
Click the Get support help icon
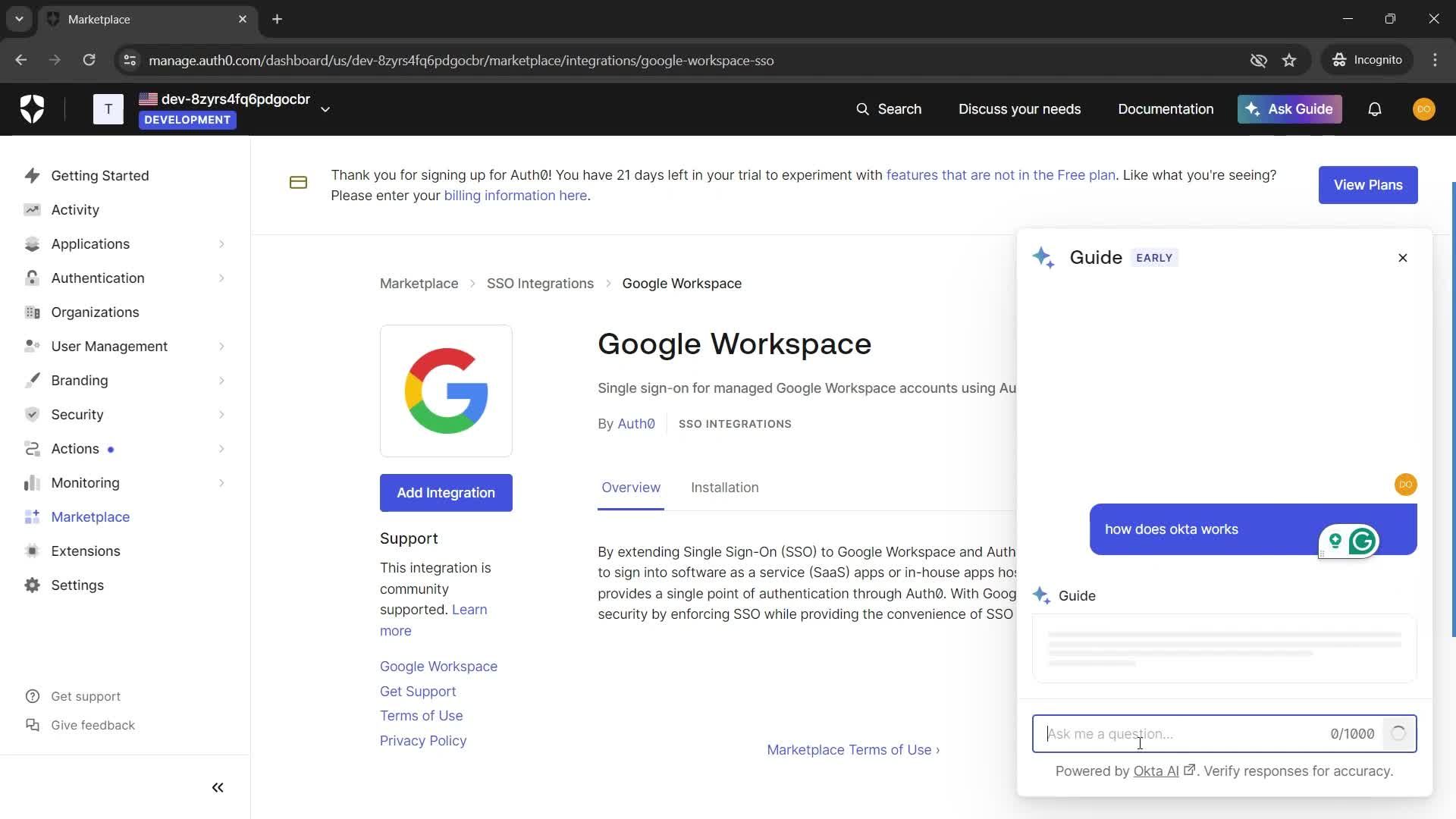pyautogui.click(x=32, y=696)
